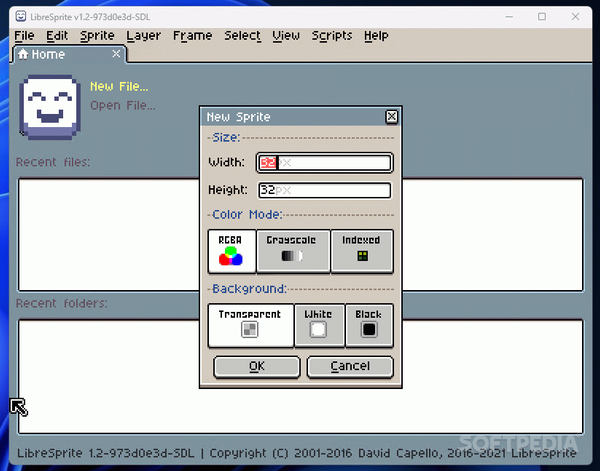Close the New Sprite dialog
This screenshot has height=471, width=600.
[391, 117]
